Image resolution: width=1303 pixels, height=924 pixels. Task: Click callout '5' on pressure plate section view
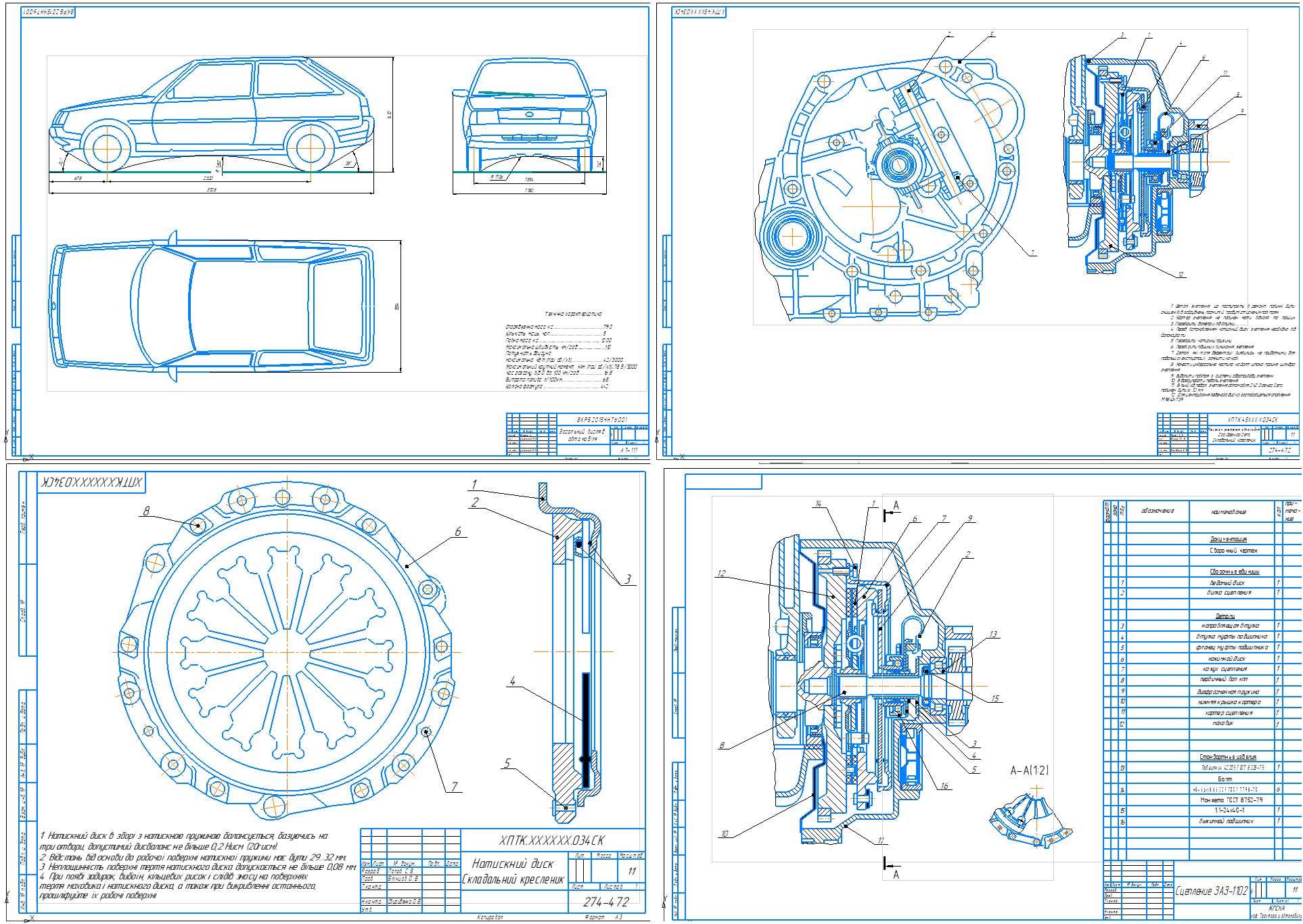click(x=507, y=764)
